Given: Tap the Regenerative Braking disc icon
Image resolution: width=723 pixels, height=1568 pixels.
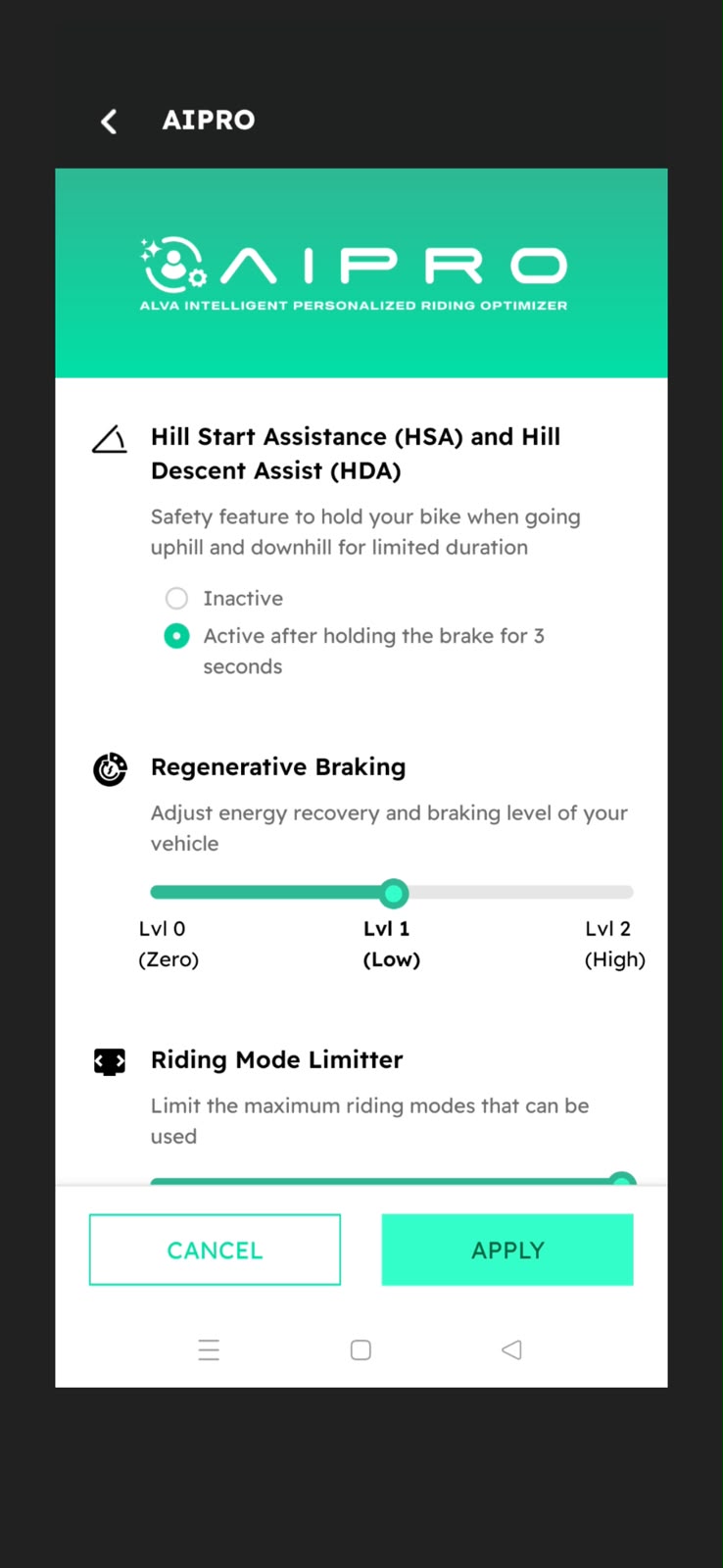Looking at the screenshot, I should [x=110, y=769].
